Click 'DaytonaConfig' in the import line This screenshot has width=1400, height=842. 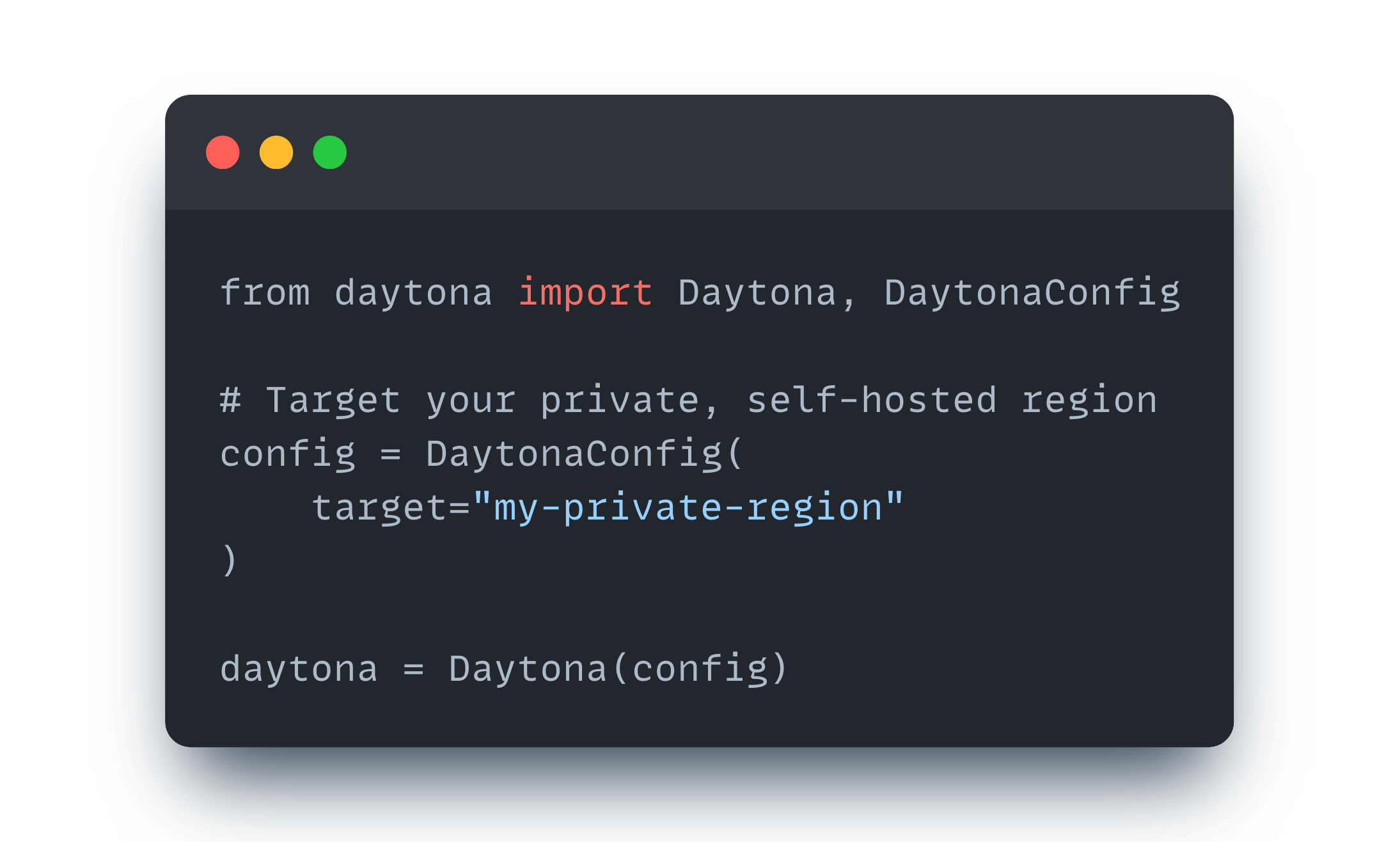click(1032, 293)
